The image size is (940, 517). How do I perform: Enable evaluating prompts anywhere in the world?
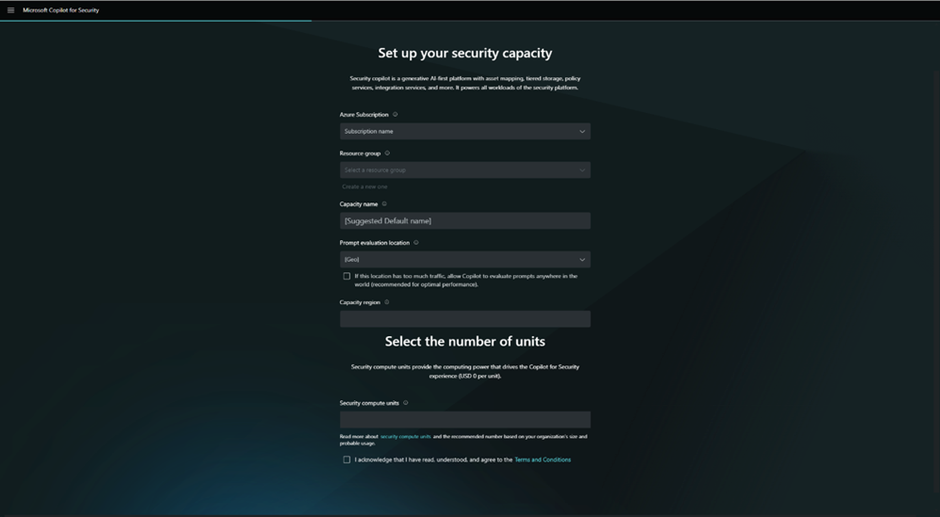coord(347,276)
